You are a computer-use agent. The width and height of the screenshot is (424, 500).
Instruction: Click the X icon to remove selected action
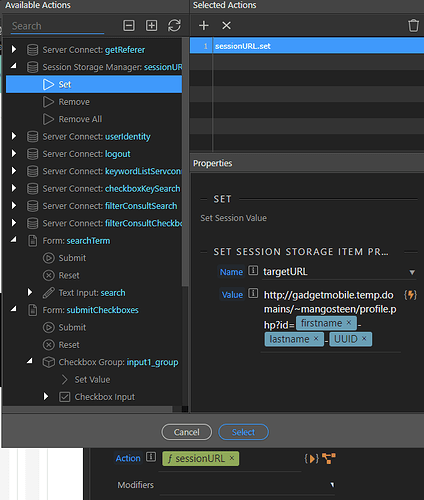click(226, 25)
